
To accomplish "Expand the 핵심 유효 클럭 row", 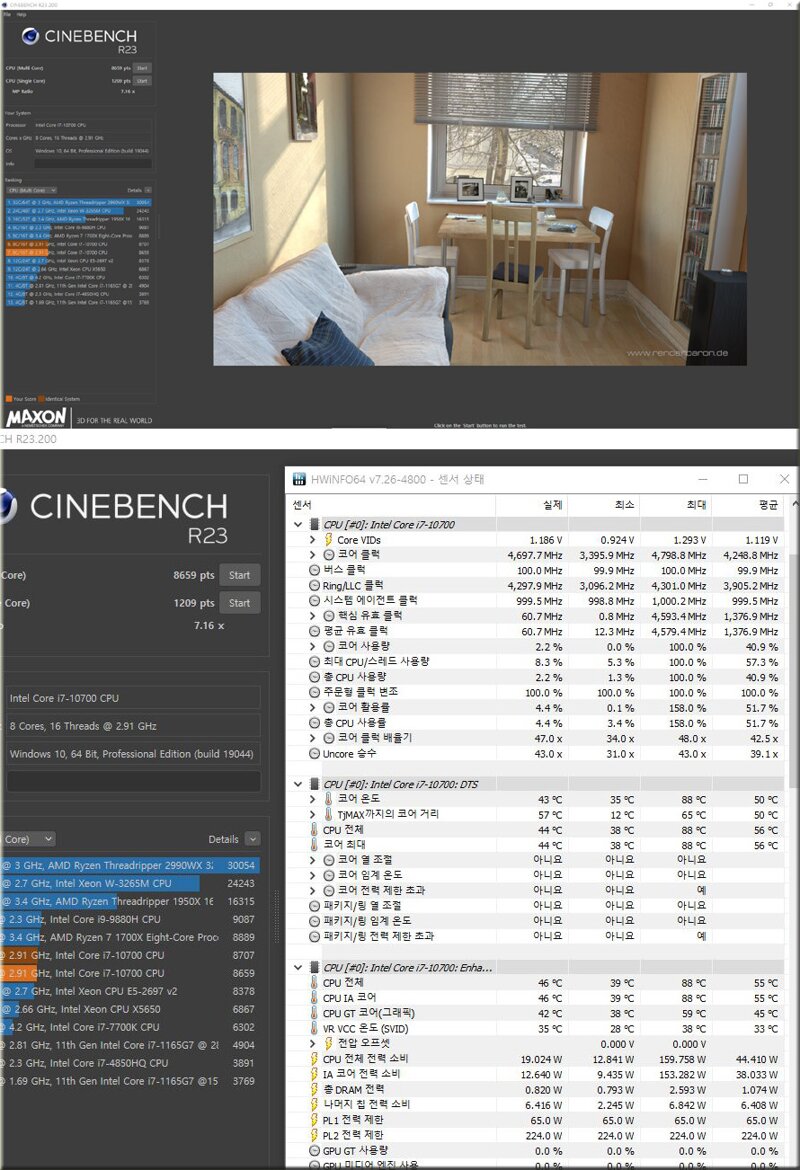I will pos(313,616).
